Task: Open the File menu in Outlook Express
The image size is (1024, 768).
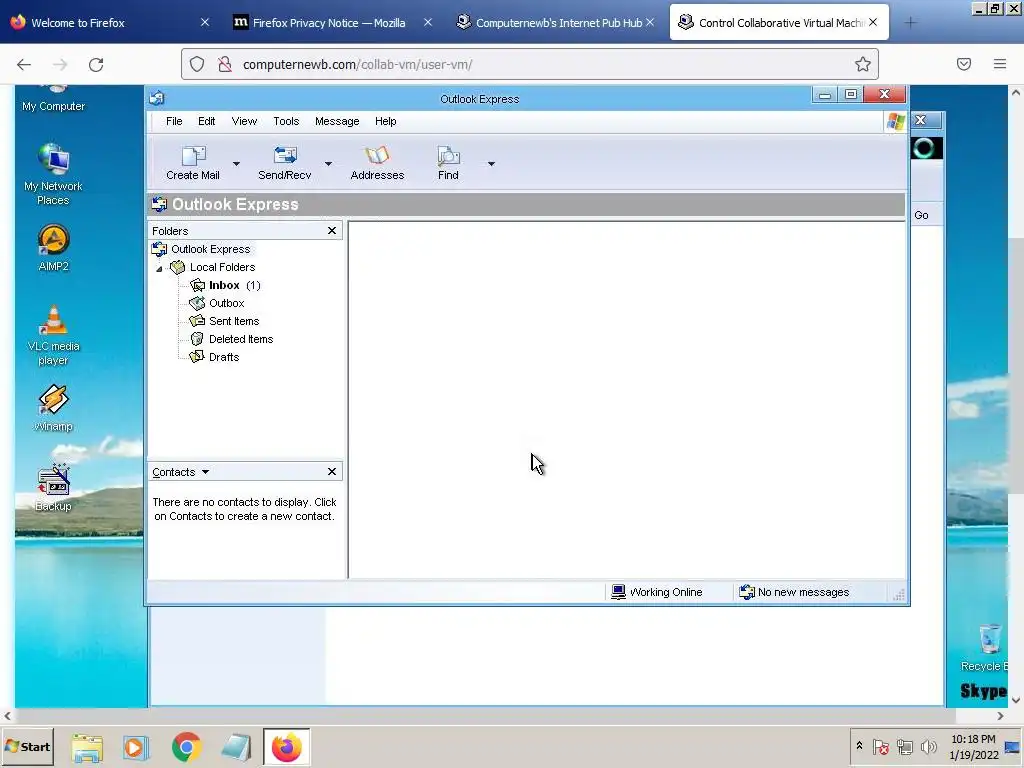Action: pos(174,121)
